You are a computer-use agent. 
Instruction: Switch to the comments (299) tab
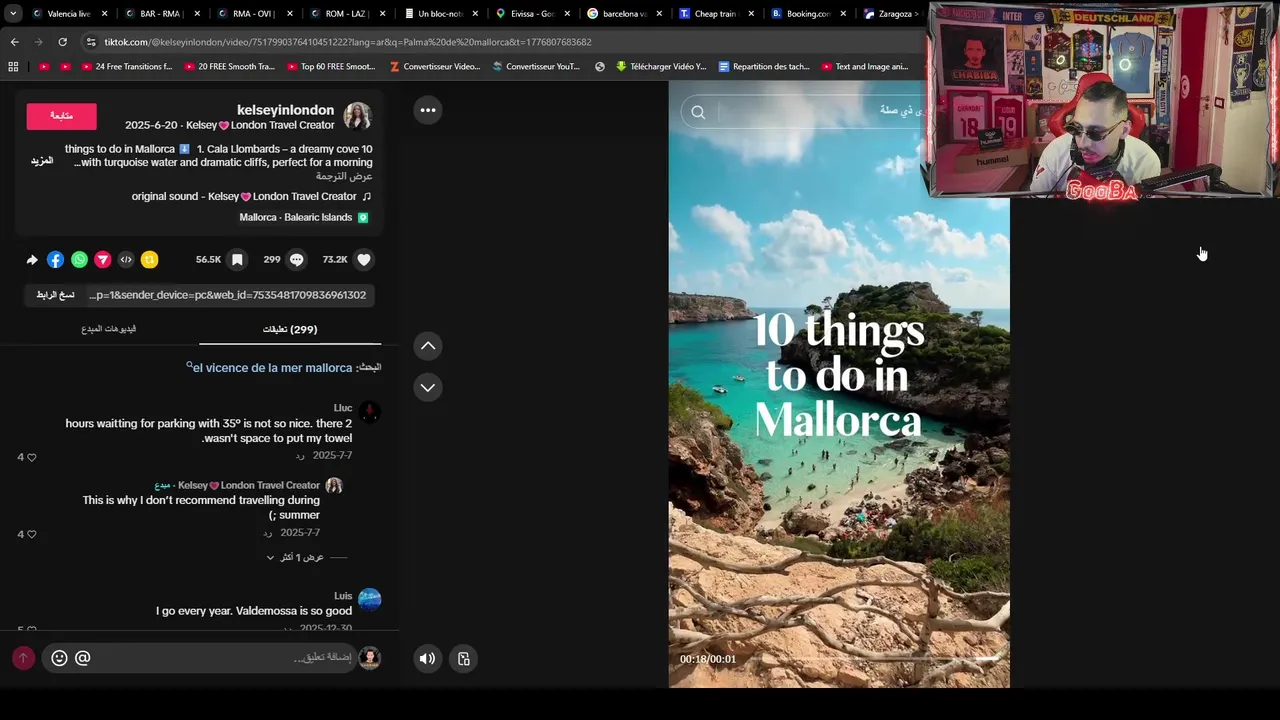click(290, 329)
